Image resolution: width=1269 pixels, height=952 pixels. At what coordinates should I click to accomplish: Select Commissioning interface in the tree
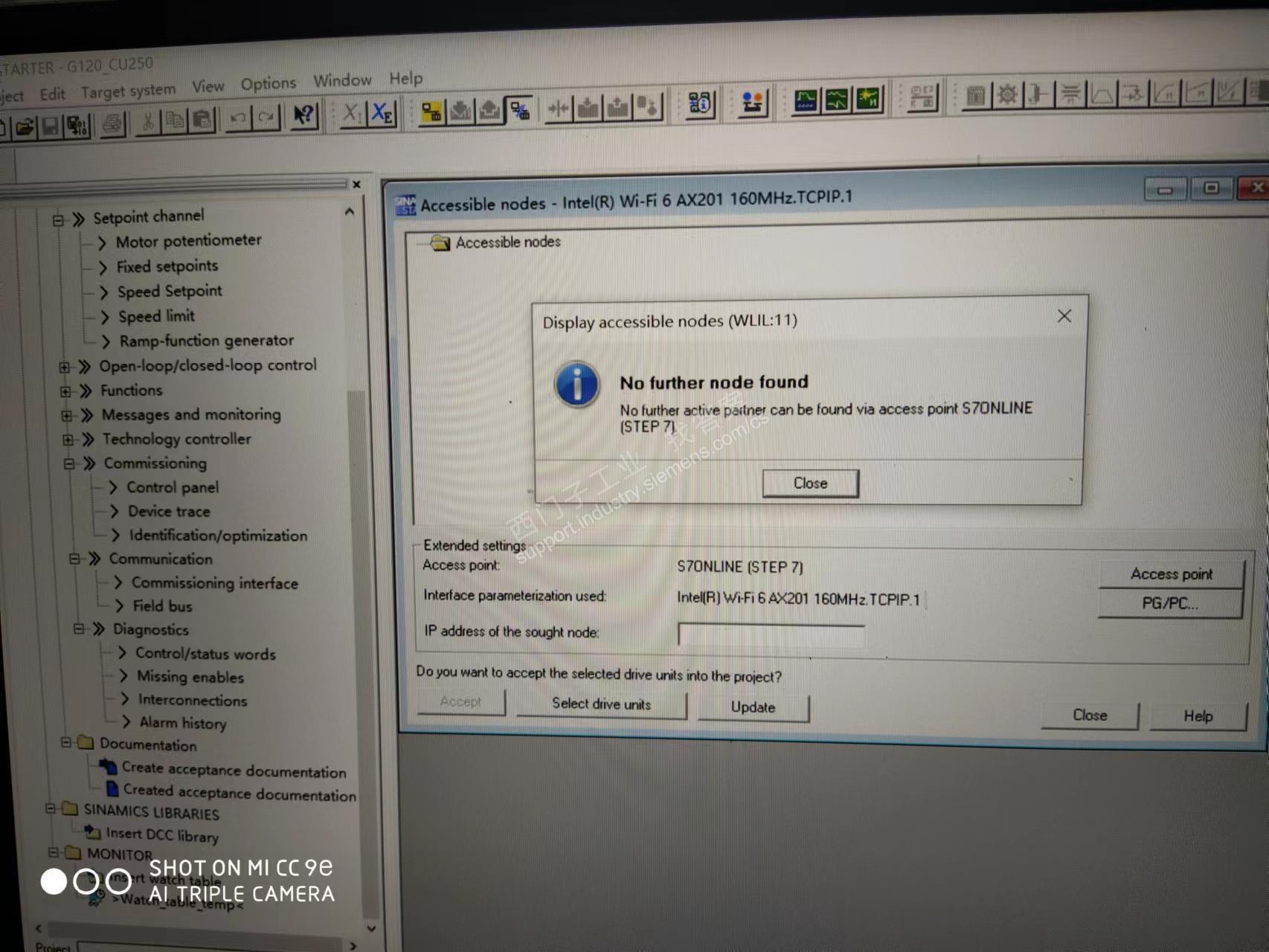pyautogui.click(x=215, y=583)
